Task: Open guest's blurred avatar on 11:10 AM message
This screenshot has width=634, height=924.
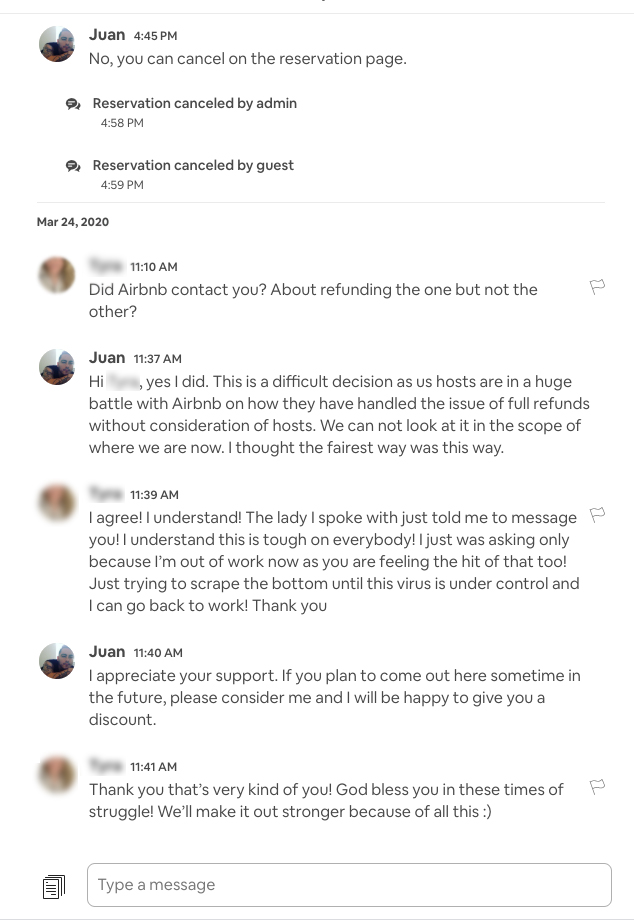Action: tap(56, 275)
